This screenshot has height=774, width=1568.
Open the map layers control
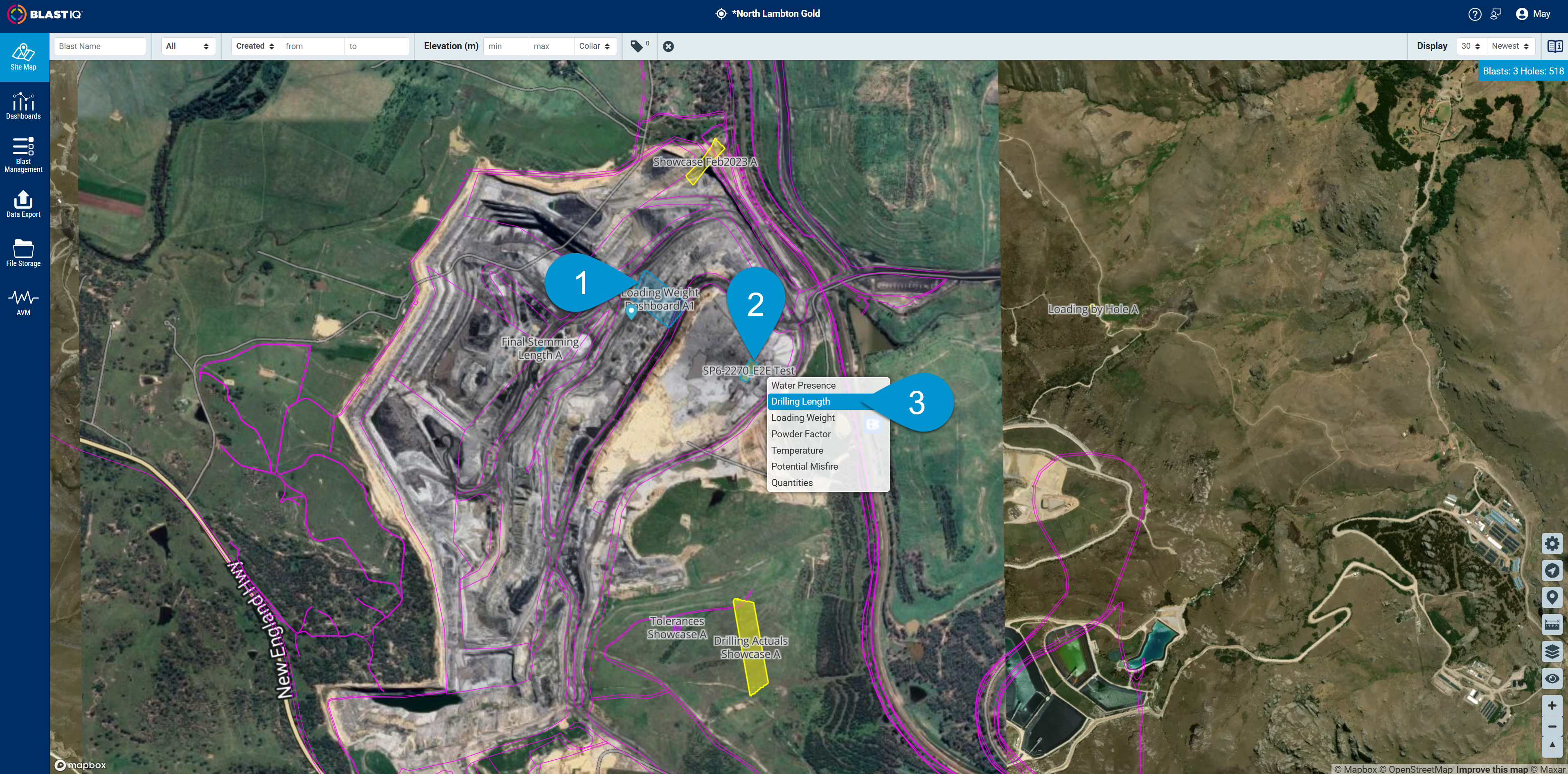1552,652
